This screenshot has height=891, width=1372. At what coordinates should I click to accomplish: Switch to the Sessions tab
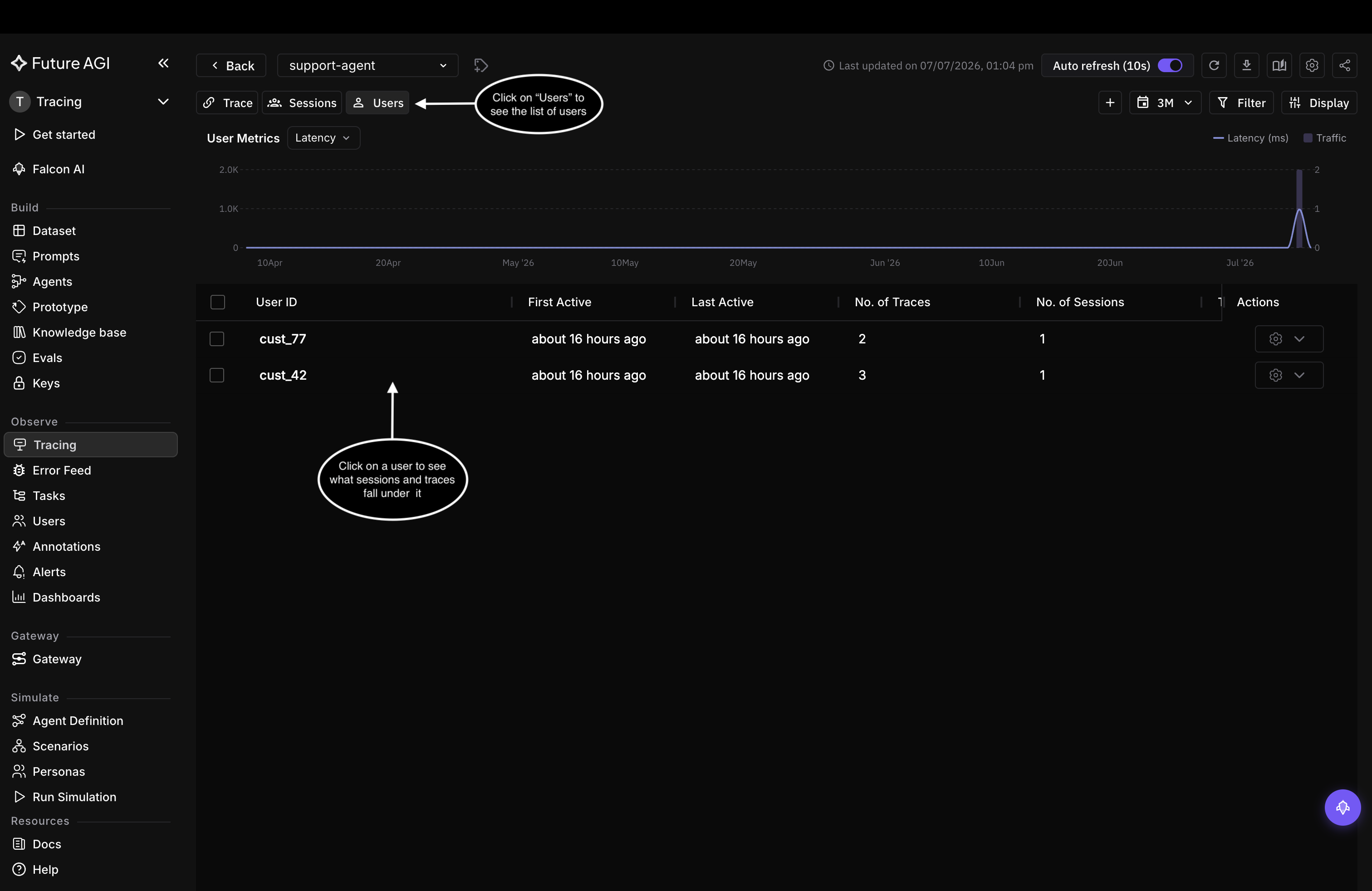302,103
